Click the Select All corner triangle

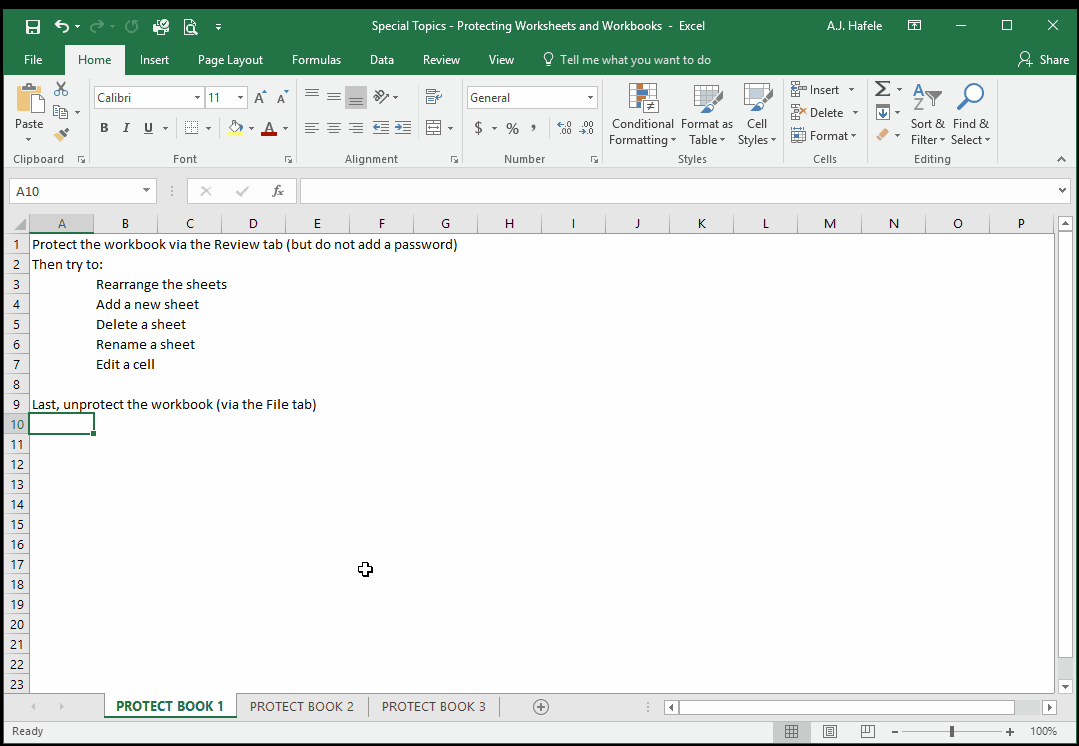pyautogui.click(x=19, y=223)
